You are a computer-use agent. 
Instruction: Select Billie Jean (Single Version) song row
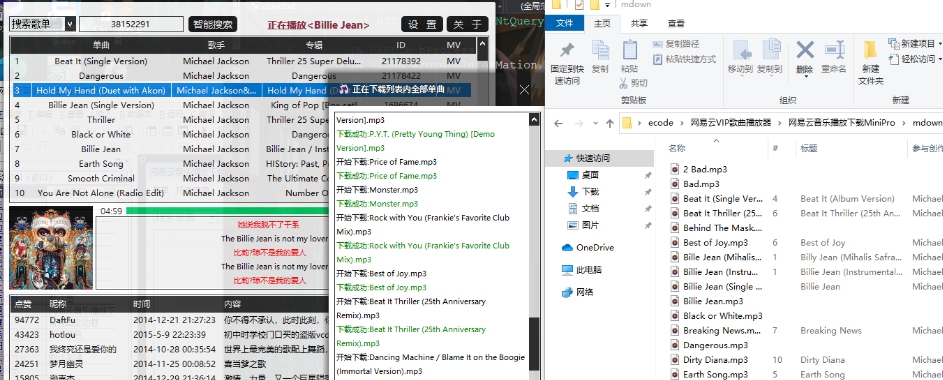coord(243,105)
